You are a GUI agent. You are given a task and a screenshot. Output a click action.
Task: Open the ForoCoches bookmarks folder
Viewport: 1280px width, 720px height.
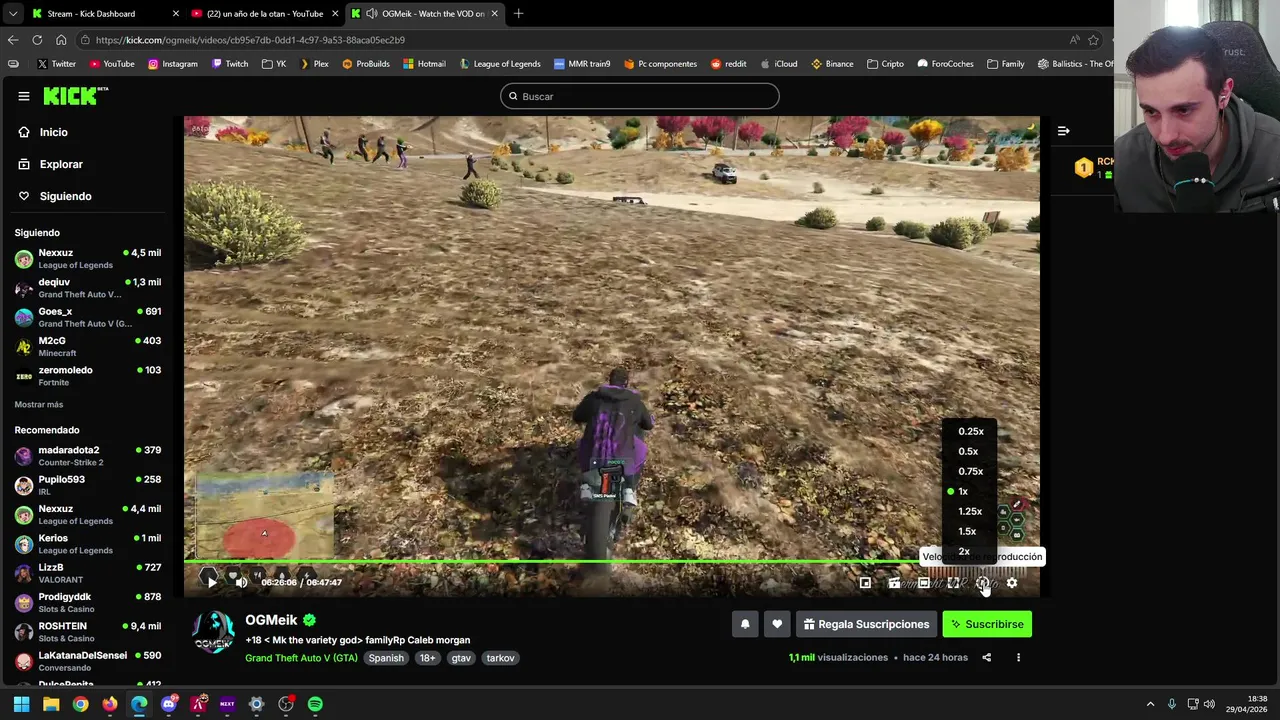pos(945,64)
